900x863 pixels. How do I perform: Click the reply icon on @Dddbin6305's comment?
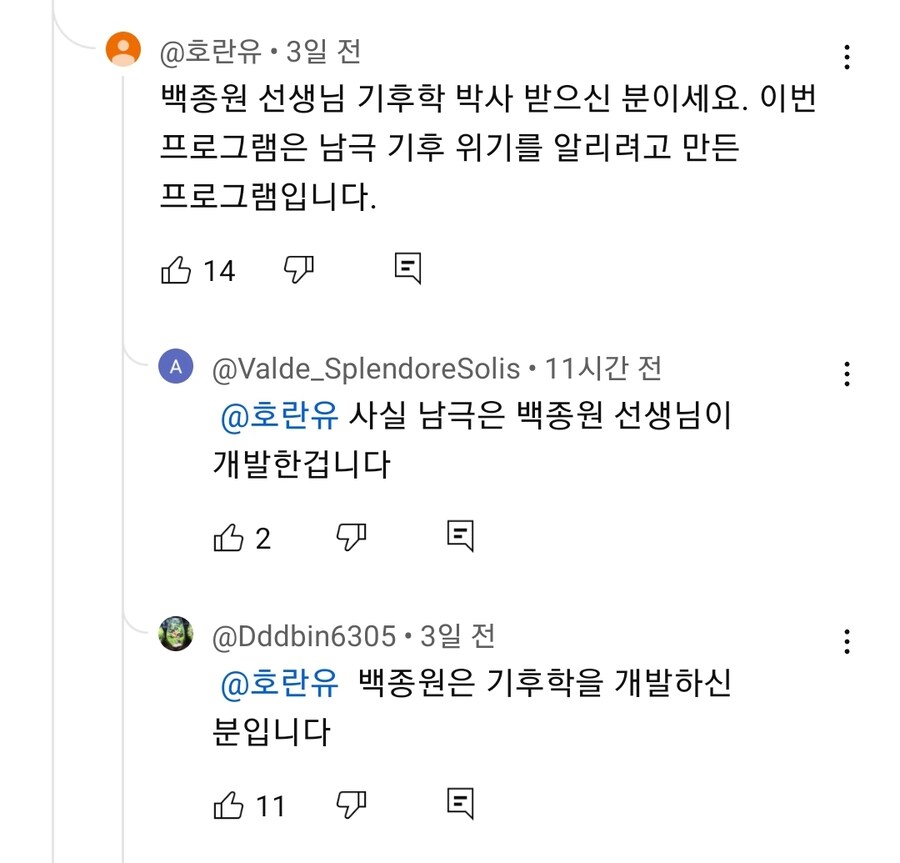point(460,802)
